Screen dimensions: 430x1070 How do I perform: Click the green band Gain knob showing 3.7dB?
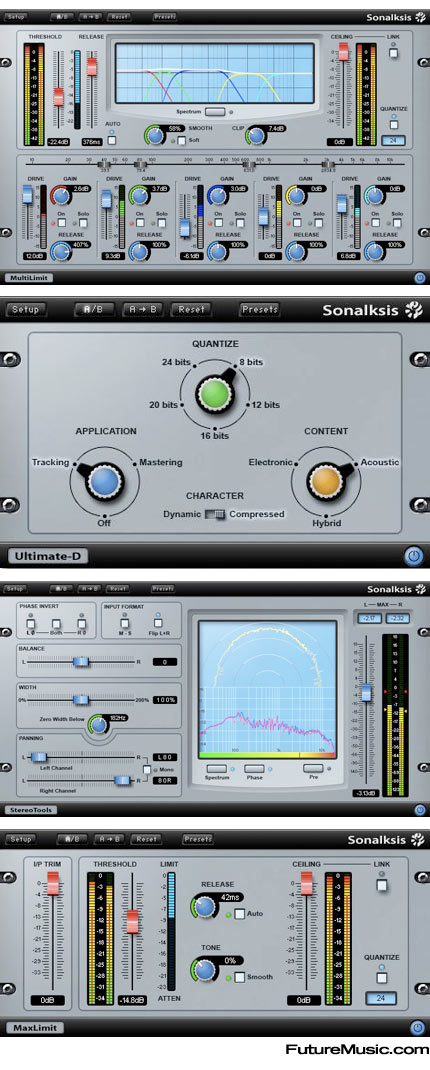tap(139, 197)
